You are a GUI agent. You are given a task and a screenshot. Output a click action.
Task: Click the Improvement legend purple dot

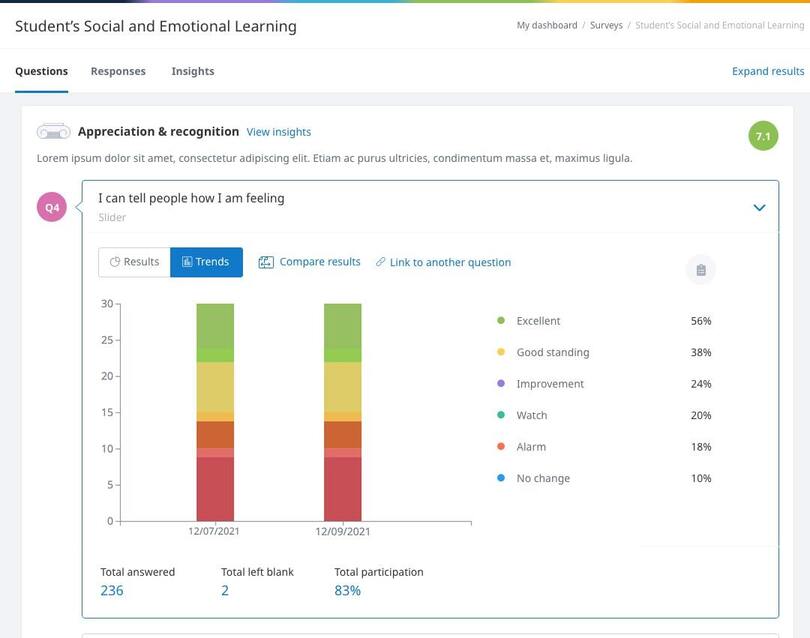click(x=501, y=383)
